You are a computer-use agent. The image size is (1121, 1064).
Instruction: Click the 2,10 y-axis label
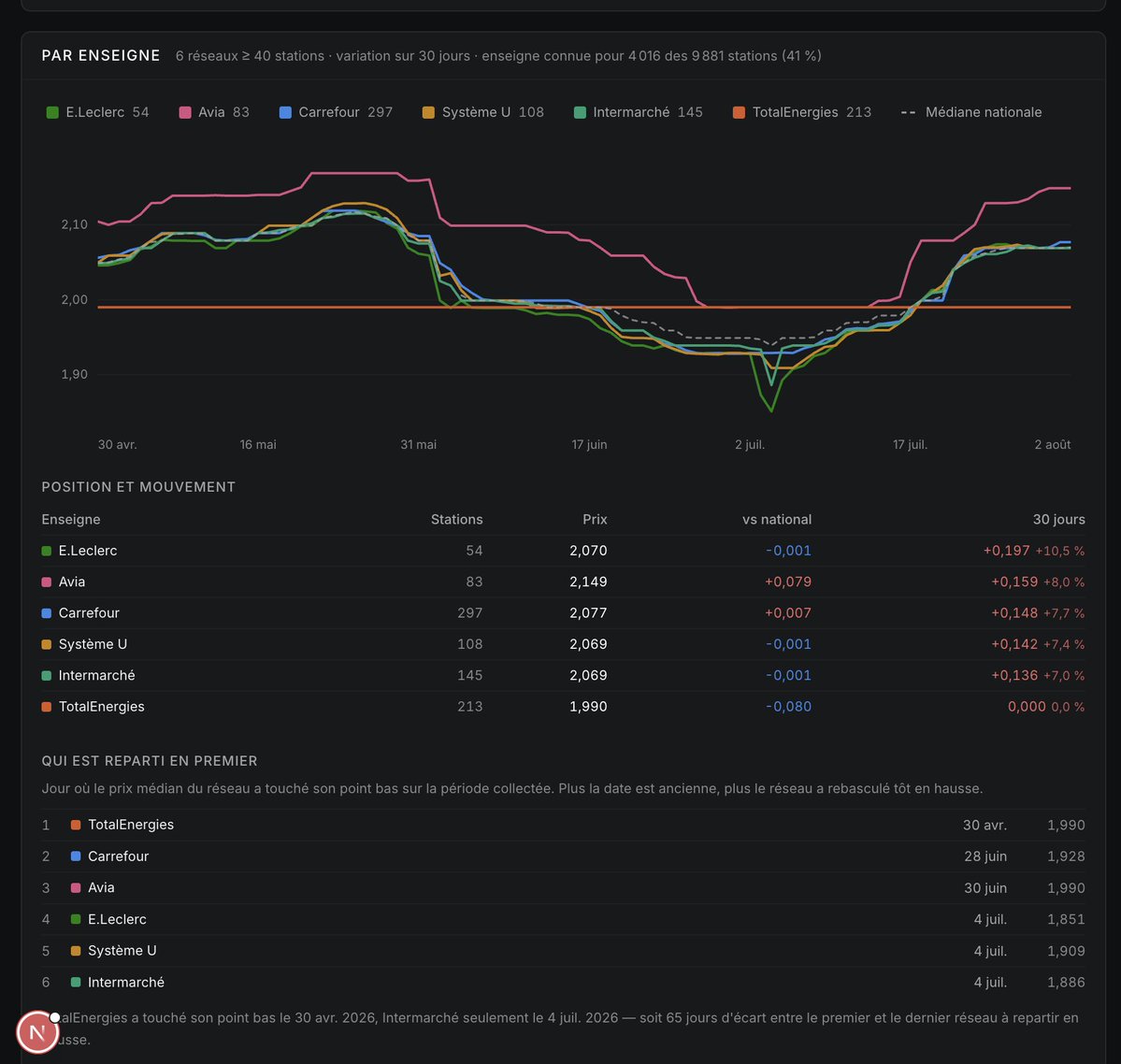point(75,224)
